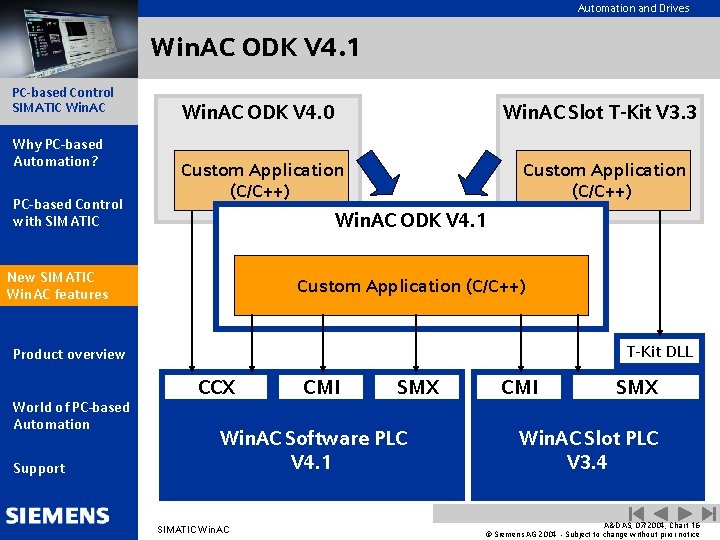The height and width of the screenshot is (540, 720).
Task: Click the WinAC ODK V4.0 heading
Action: pyautogui.click(x=258, y=112)
